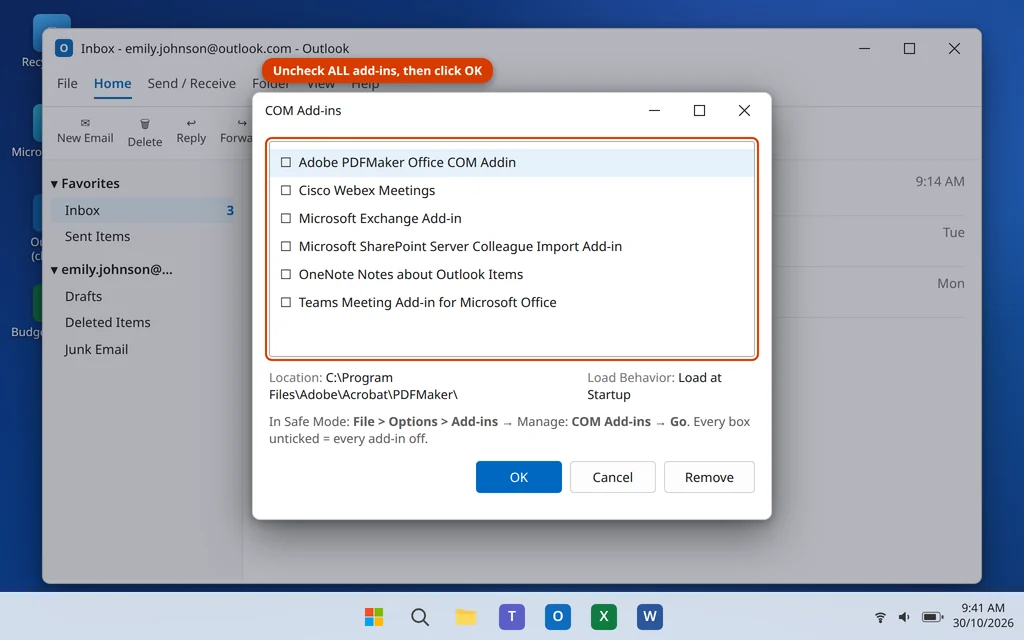Open Excel from the taskbar
This screenshot has height=640, width=1024.
(x=603, y=616)
